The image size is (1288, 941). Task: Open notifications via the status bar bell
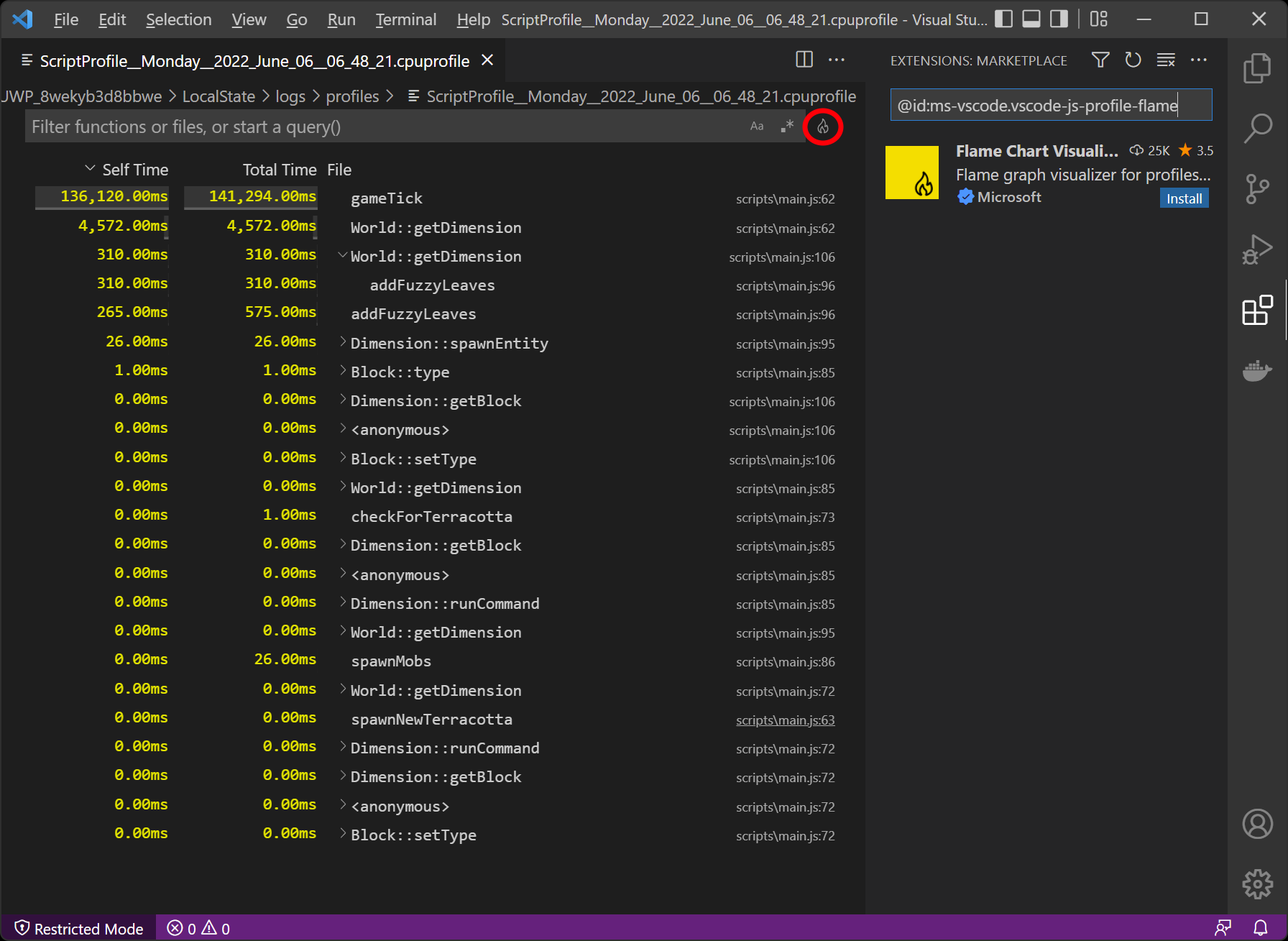coord(1261,927)
